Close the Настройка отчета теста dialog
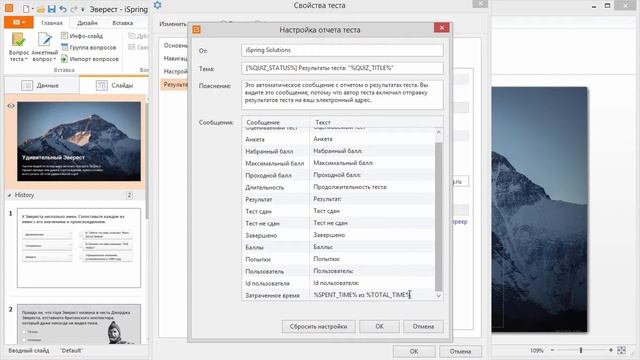640x360 pixels. (x=442, y=27)
